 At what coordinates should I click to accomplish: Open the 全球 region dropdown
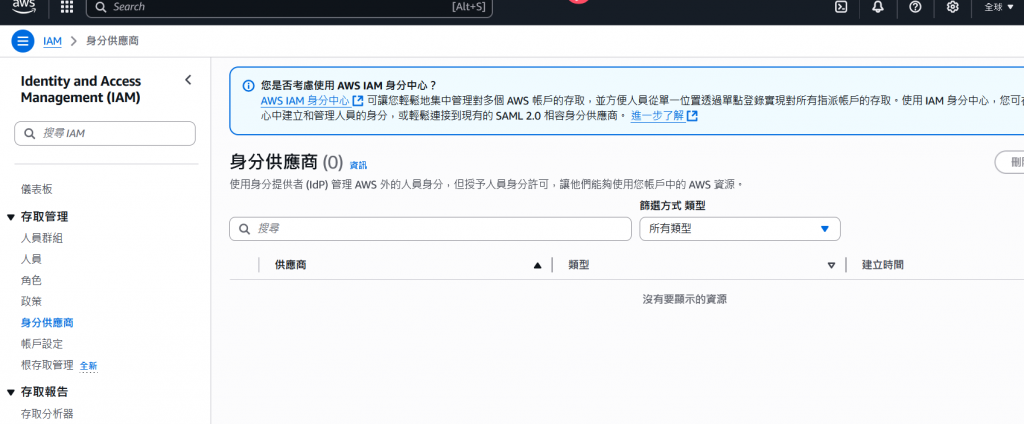click(x=999, y=7)
